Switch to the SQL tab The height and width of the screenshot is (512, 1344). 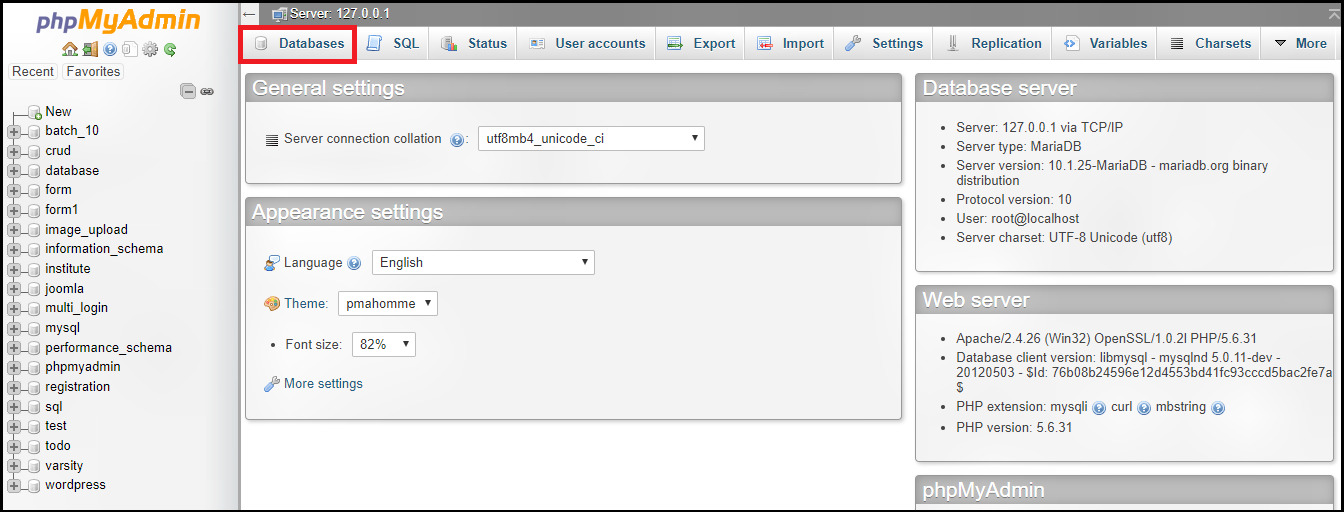(x=392, y=44)
